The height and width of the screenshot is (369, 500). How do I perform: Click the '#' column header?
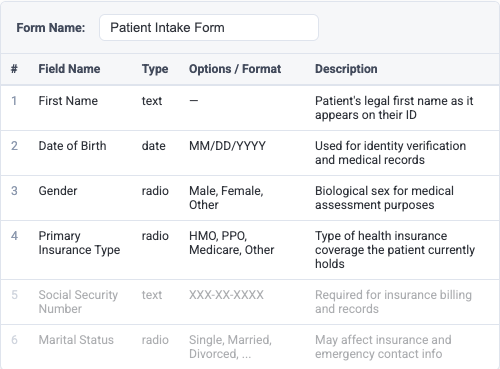click(14, 69)
